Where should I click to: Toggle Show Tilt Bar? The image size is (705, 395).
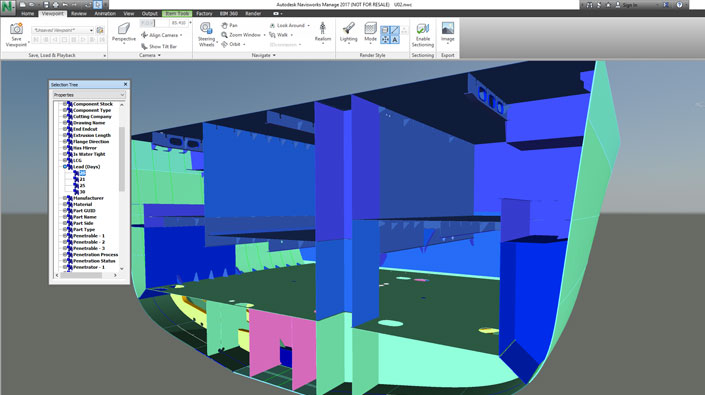coord(159,46)
